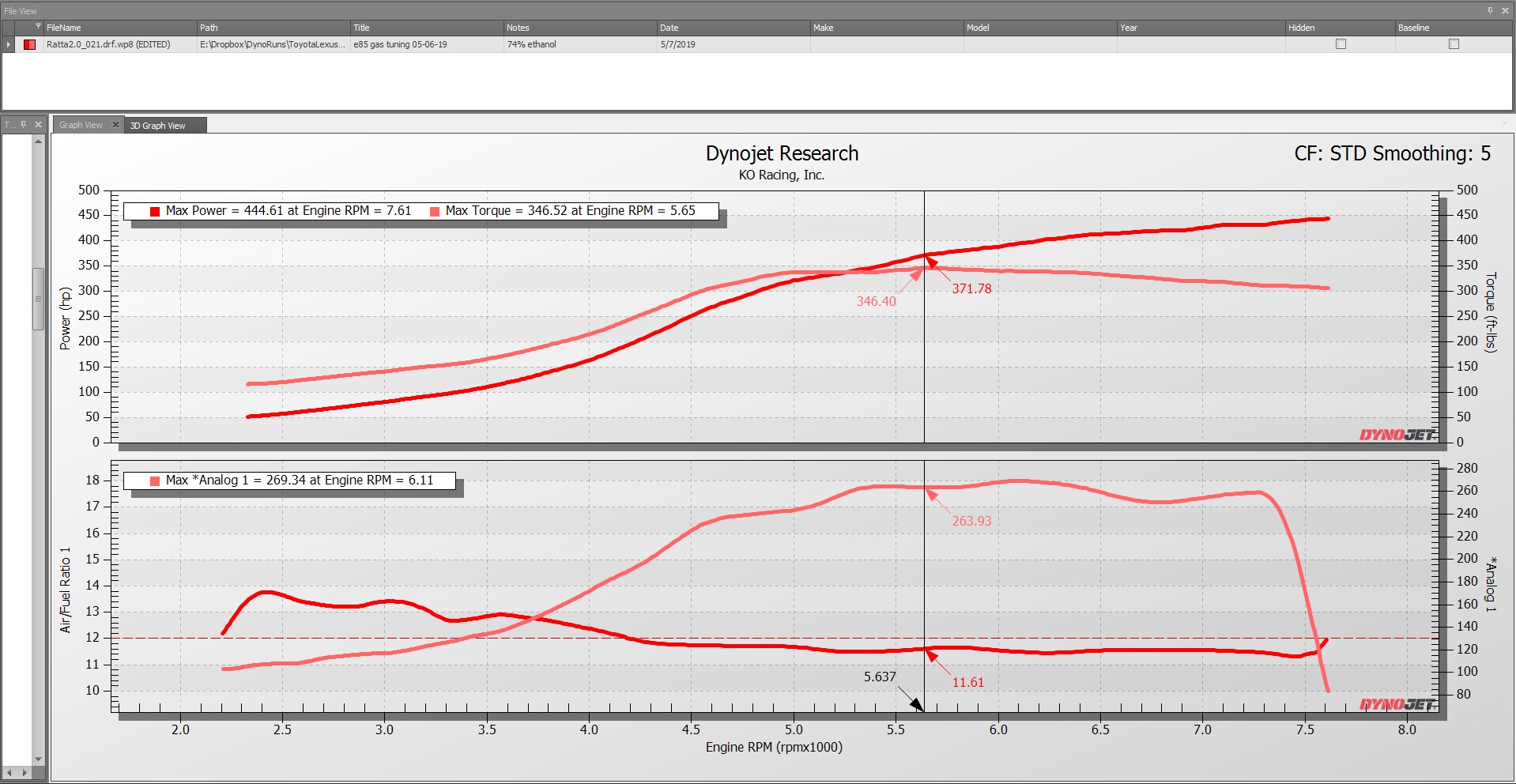Click the filter icon in file grid header
The height and width of the screenshot is (784, 1516).
pos(38,27)
